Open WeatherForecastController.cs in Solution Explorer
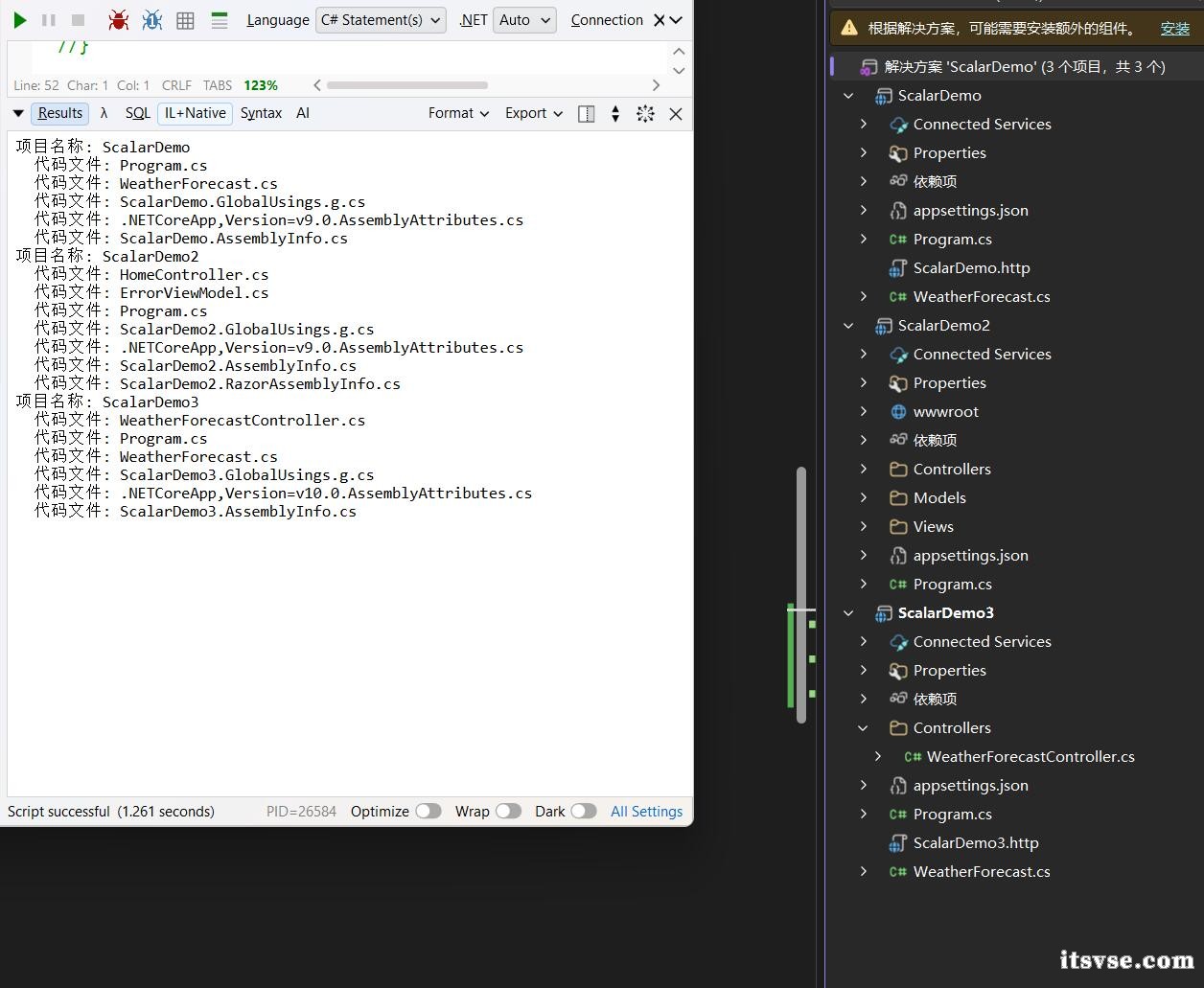Screen dimensions: 1204x988 tap(1030, 757)
